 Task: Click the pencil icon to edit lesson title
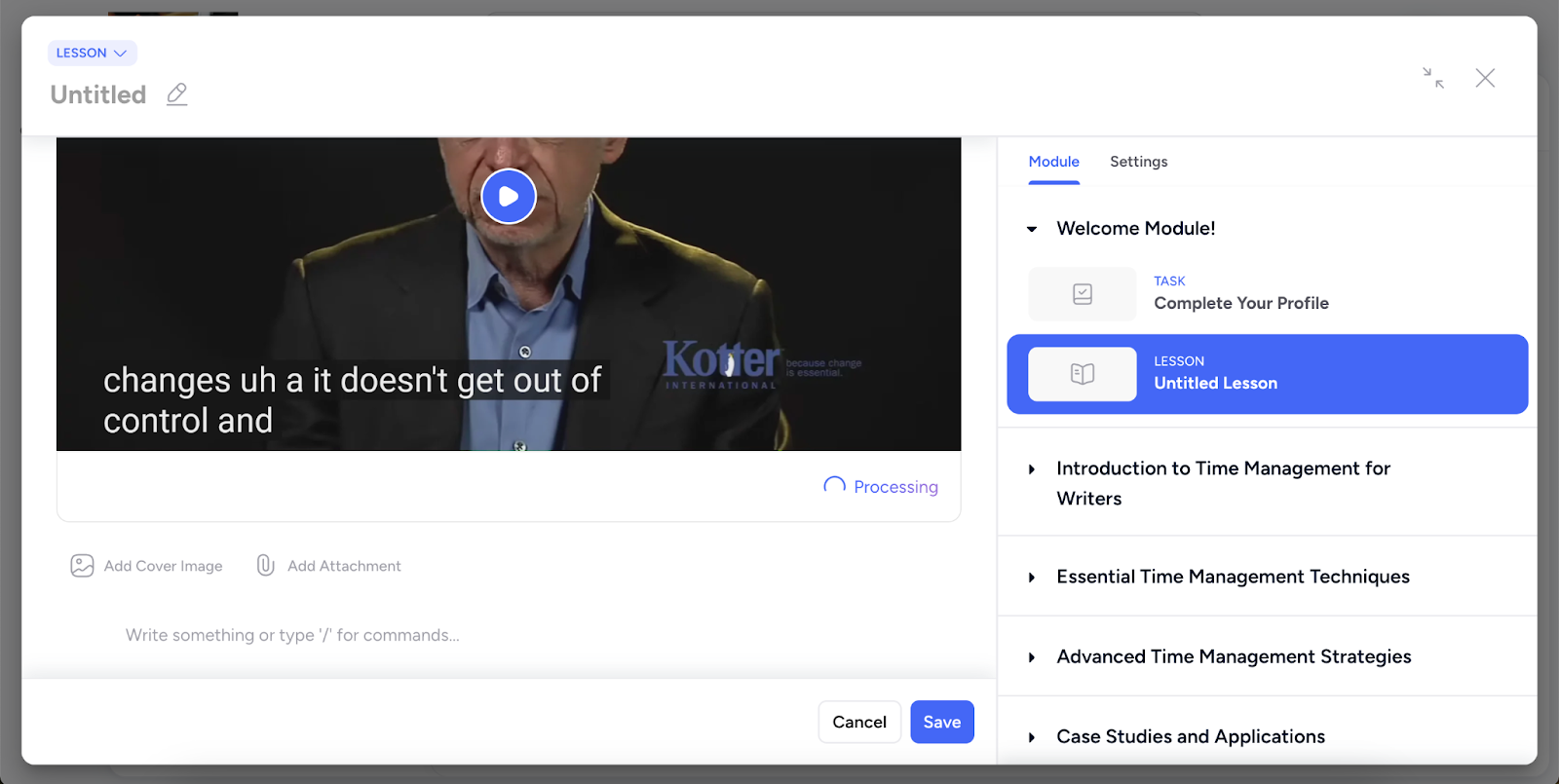176,94
